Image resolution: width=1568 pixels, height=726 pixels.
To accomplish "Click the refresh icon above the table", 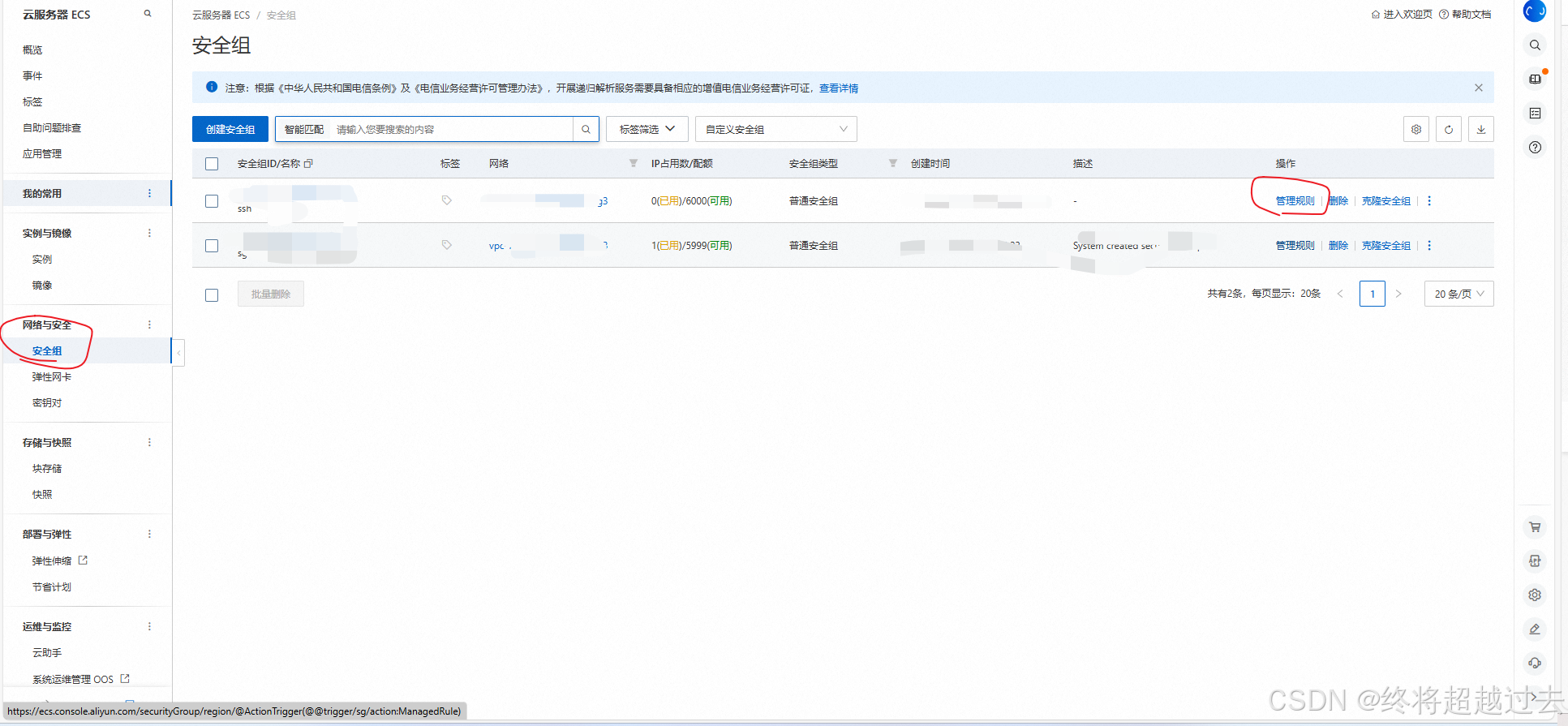I will click(1448, 130).
